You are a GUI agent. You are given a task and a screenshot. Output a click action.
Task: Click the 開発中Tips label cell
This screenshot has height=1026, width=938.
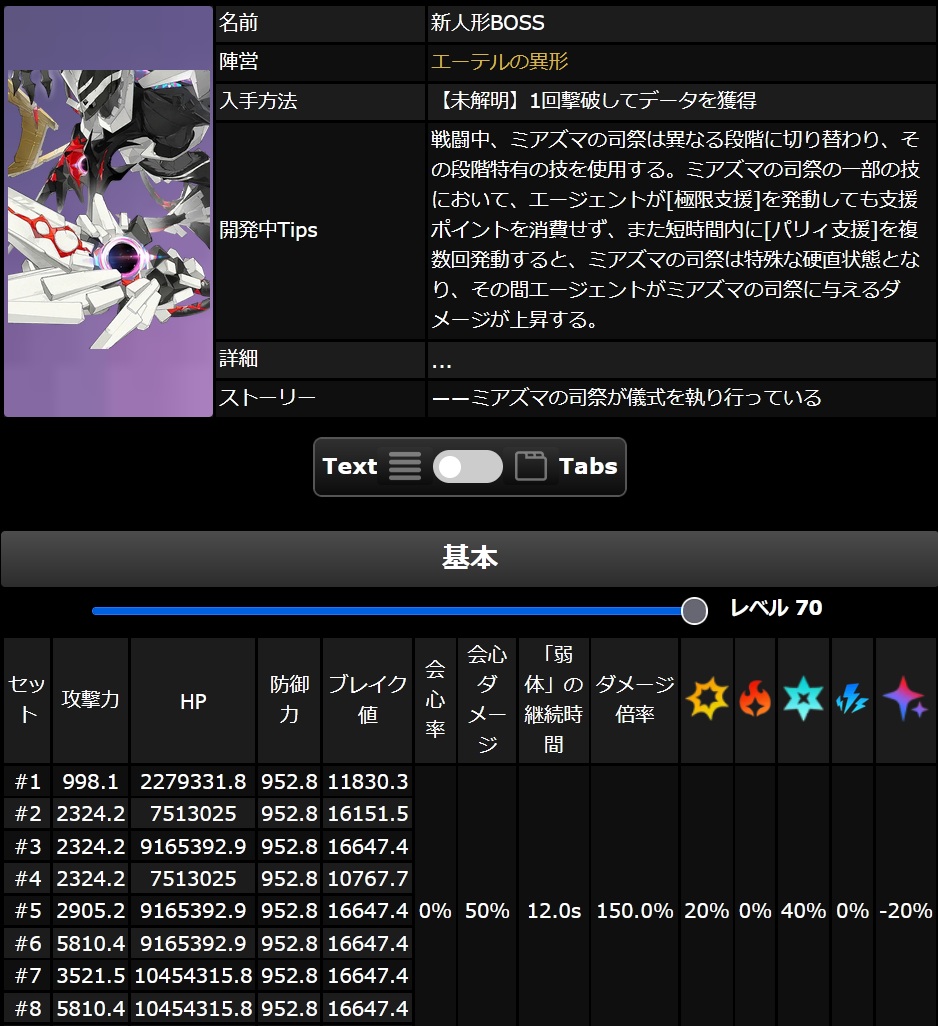point(321,230)
